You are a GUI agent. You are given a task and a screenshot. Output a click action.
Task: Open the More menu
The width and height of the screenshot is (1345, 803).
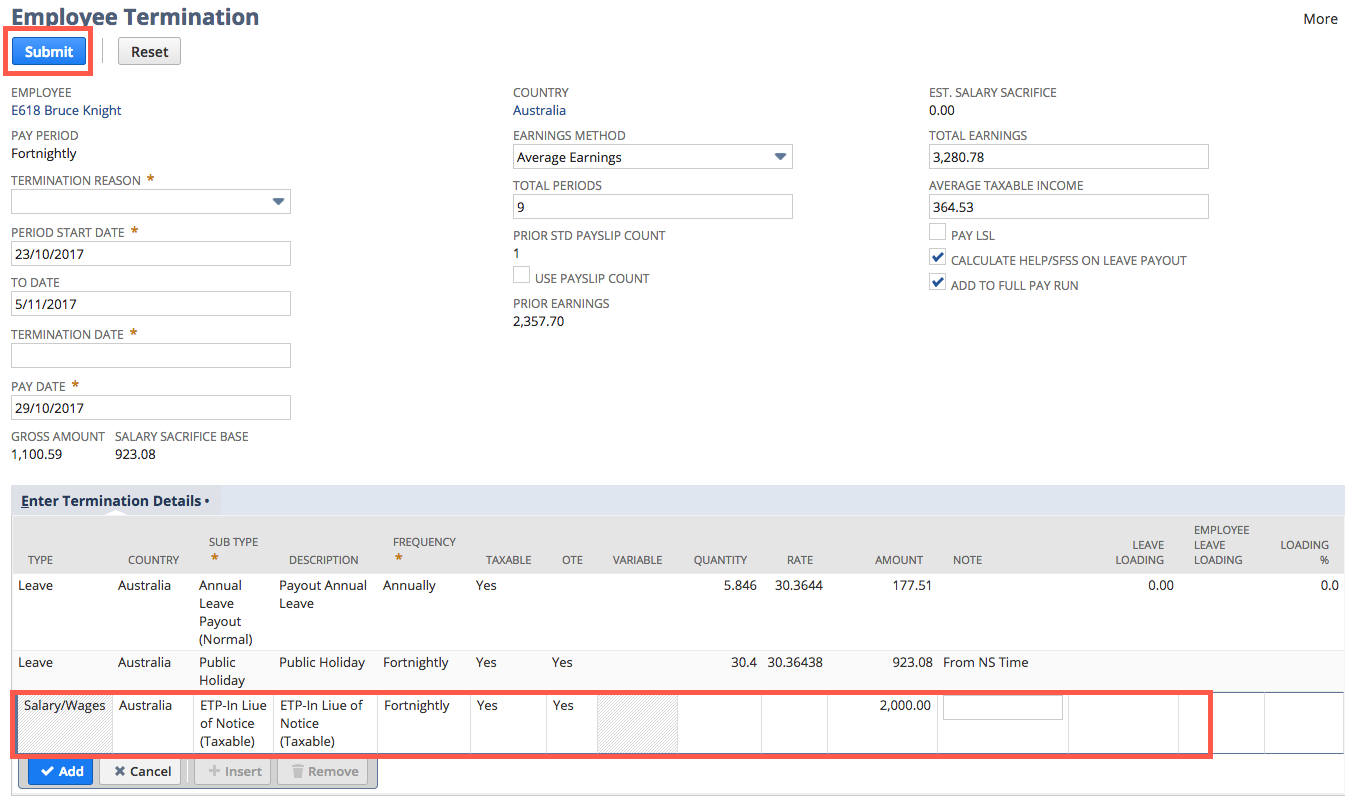point(1319,18)
